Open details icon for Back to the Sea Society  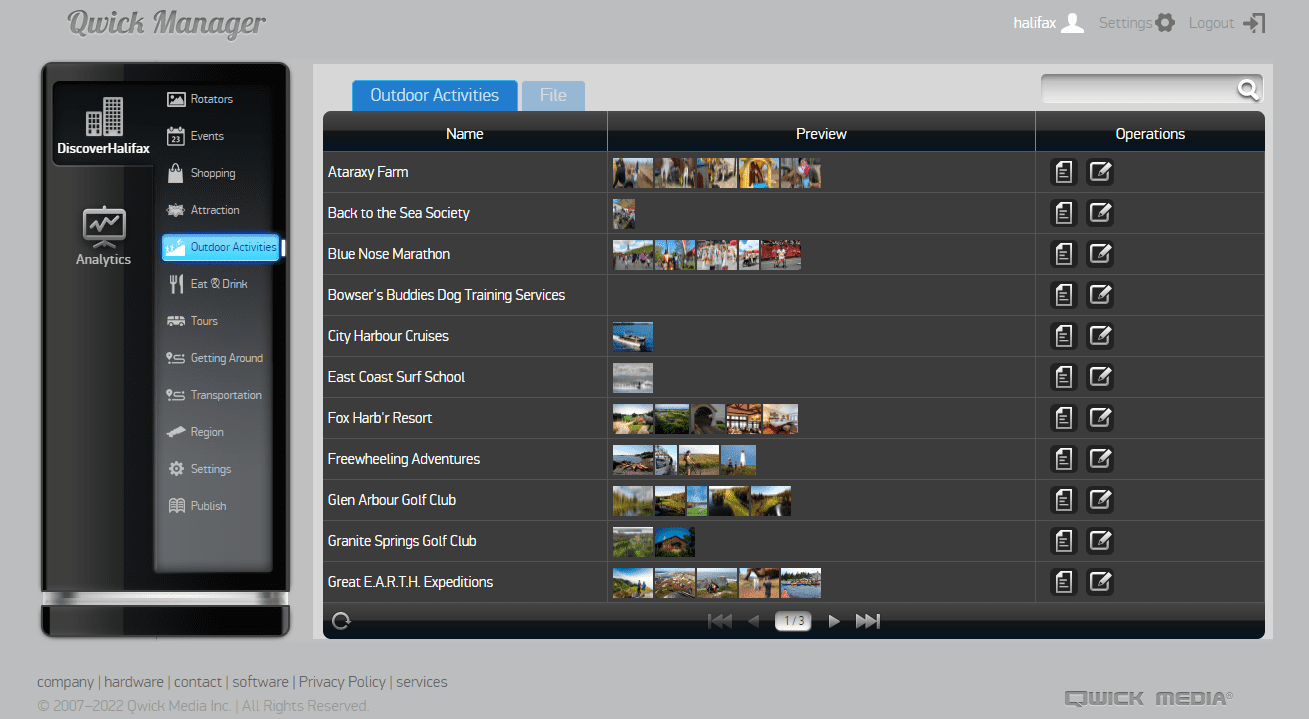(1064, 213)
